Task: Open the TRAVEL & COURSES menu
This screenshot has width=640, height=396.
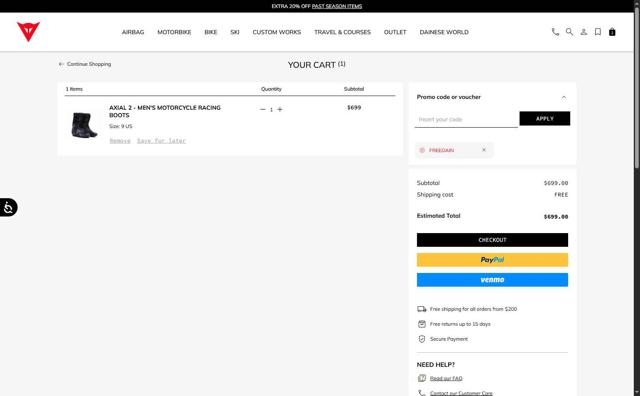Action: pyautogui.click(x=342, y=32)
